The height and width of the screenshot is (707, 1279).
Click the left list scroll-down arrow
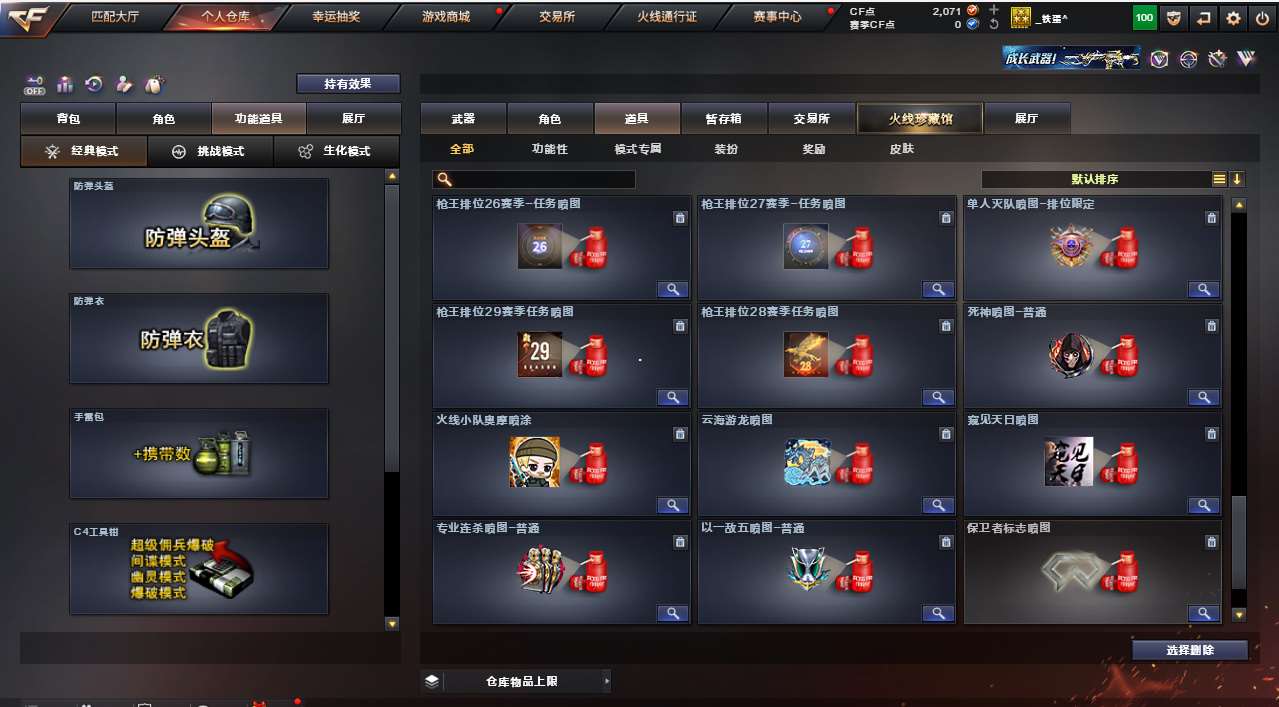point(392,624)
